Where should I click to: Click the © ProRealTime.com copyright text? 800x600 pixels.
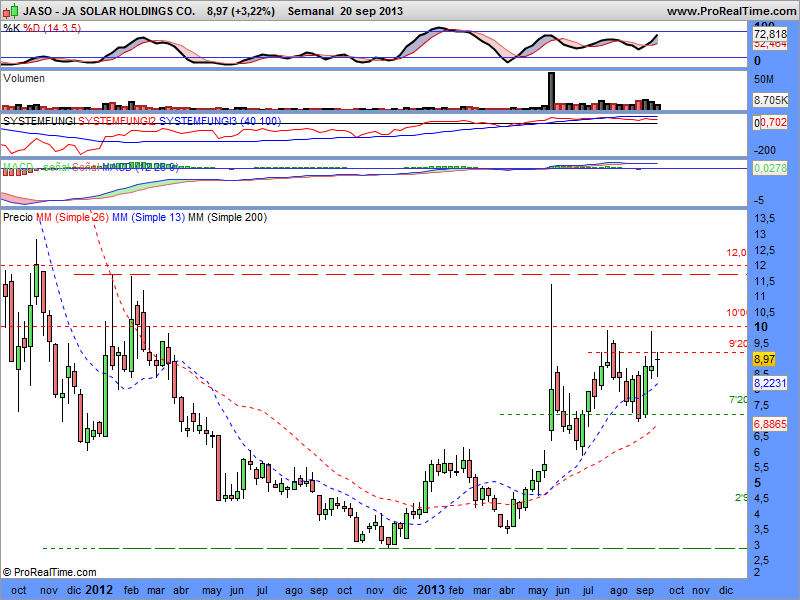tap(49, 572)
